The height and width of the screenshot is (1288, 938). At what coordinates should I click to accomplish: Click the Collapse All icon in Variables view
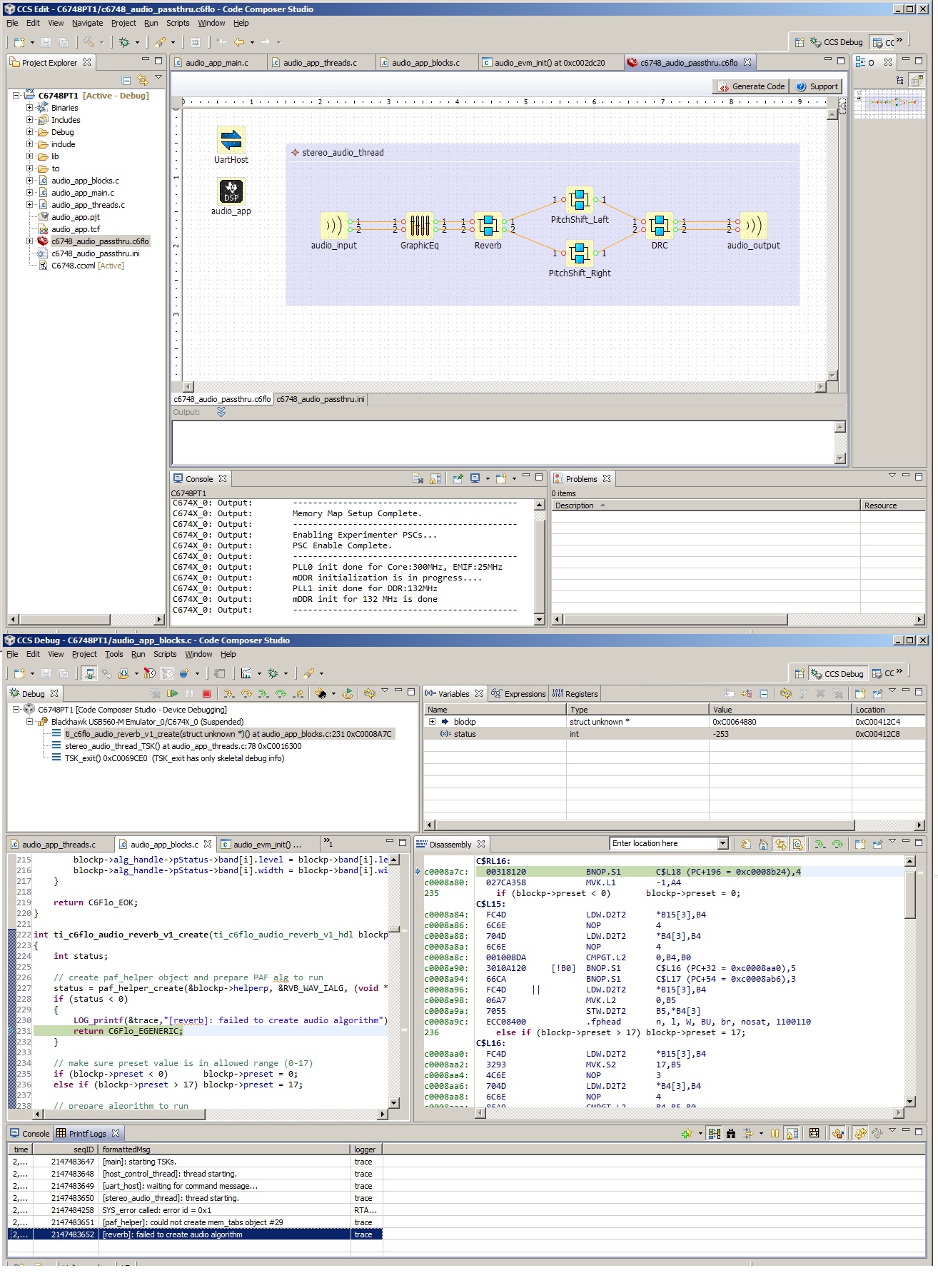pyautogui.click(x=764, y=693)
